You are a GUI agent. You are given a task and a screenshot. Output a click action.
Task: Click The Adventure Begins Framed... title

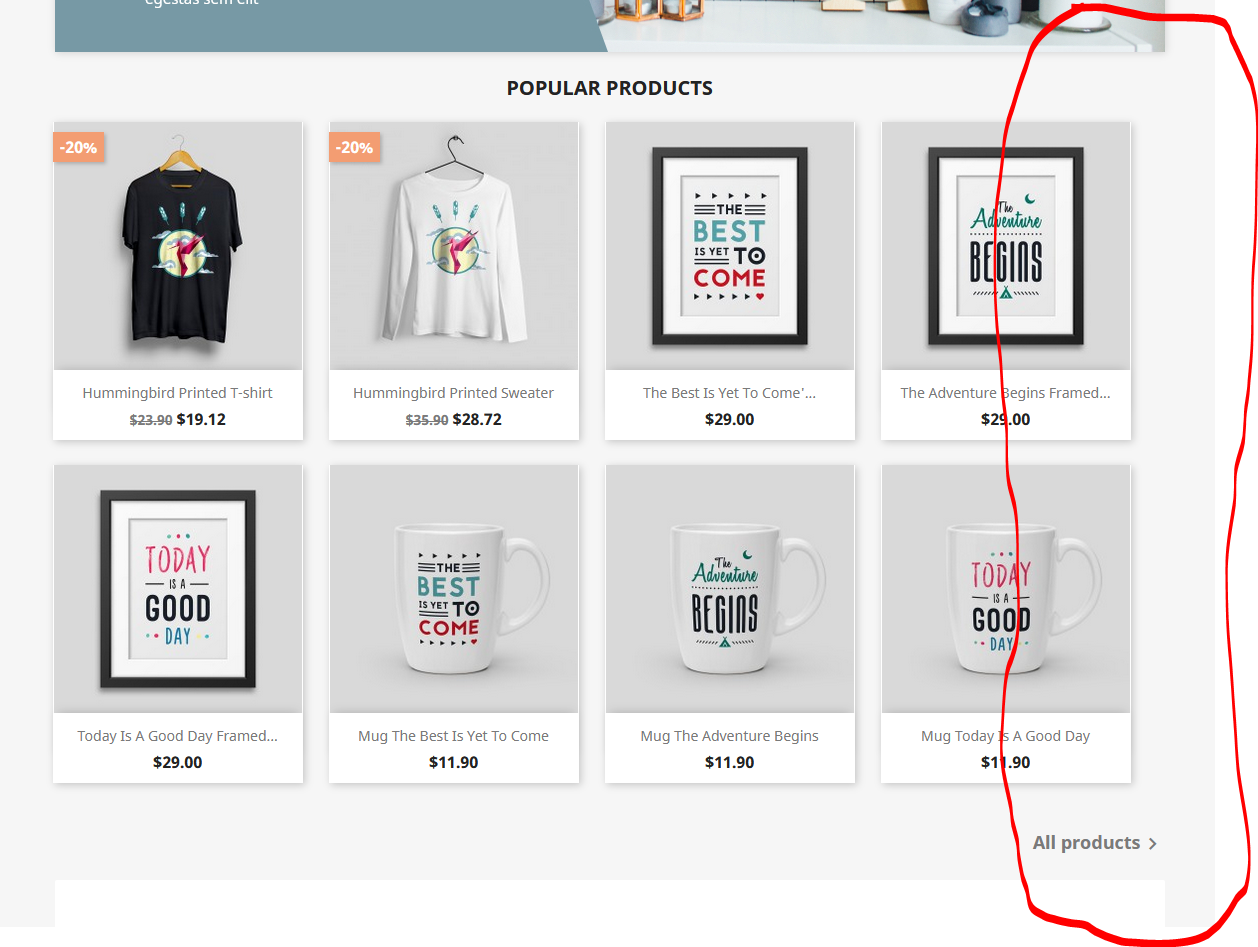[1005, 393]
